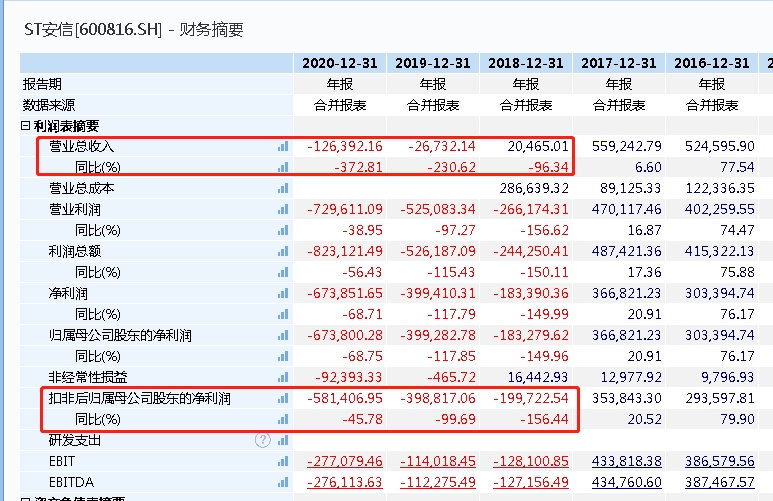The width and height of the screenshot is (773, 501).
Task: Open chart icon for EBITDA row
Action: (282, 482)
